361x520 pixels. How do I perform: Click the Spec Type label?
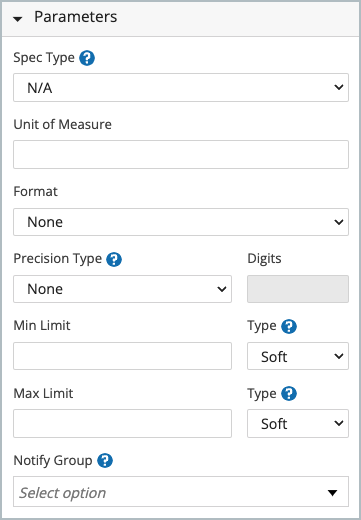pyautogui.click(x=44, y=58)
